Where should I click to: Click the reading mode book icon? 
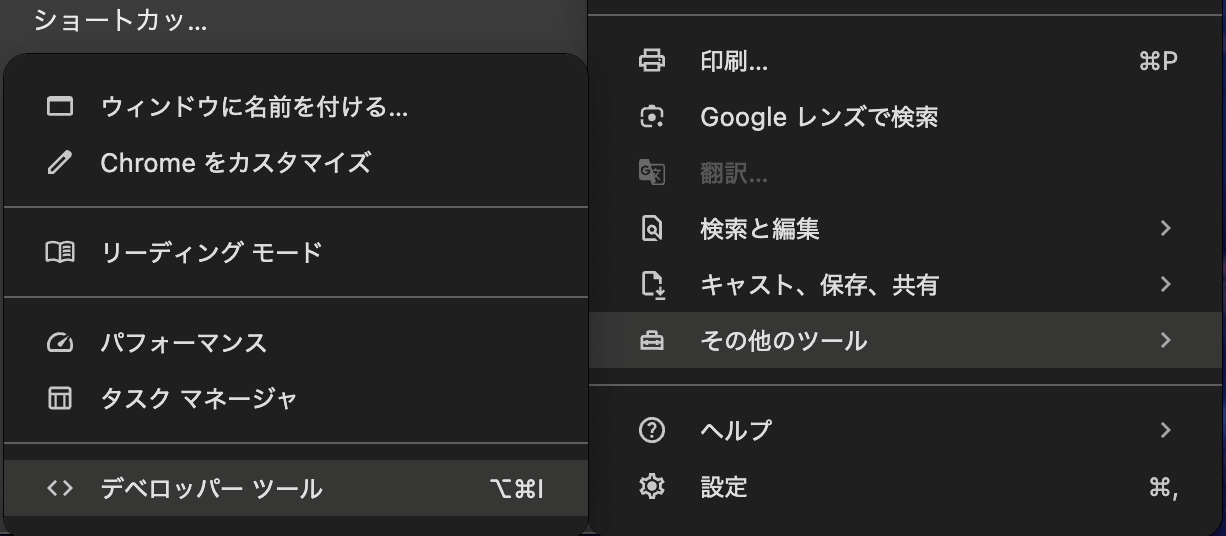(x=60, y=252)
